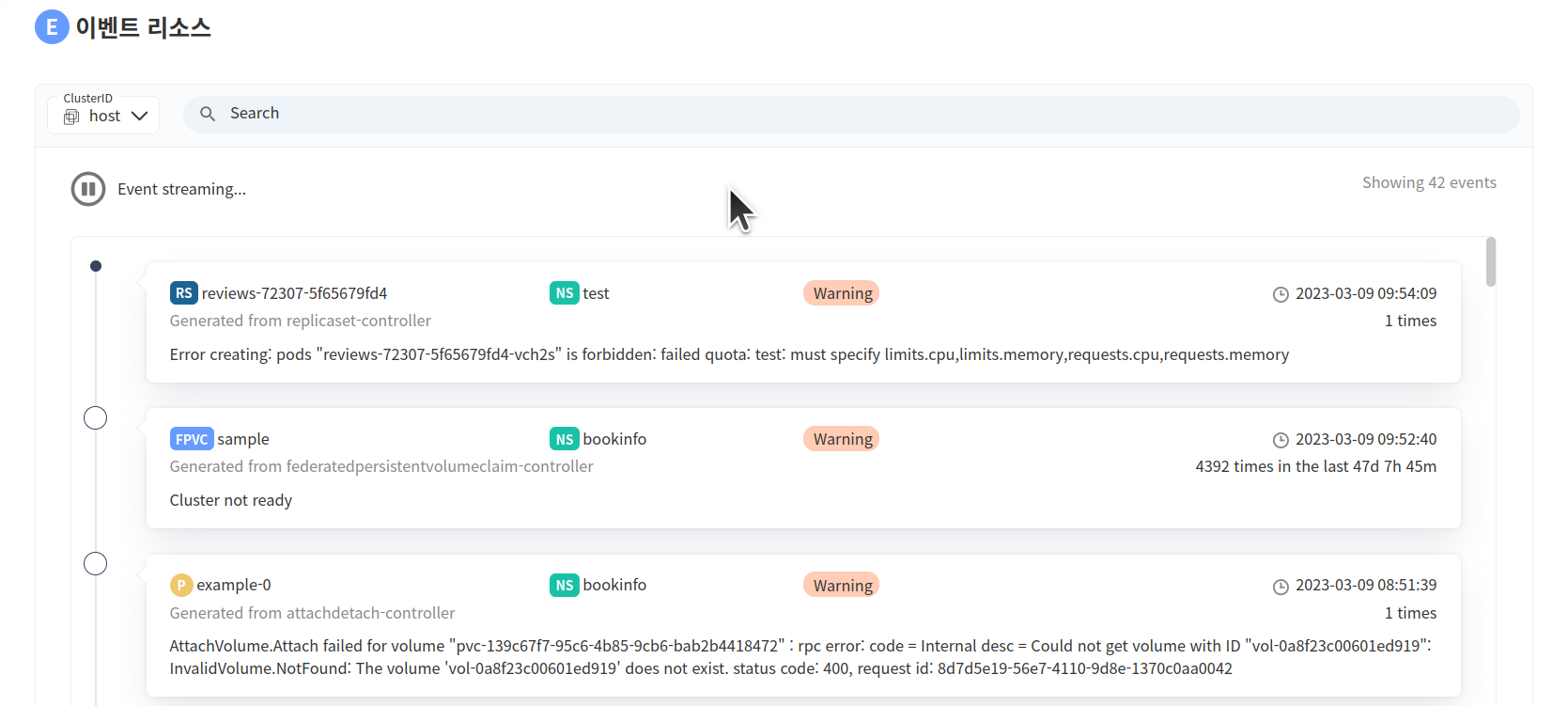This screenshot has width=1568, height=706.
Task: Select the filled timeline dot for first event
Action: (96, 266)
